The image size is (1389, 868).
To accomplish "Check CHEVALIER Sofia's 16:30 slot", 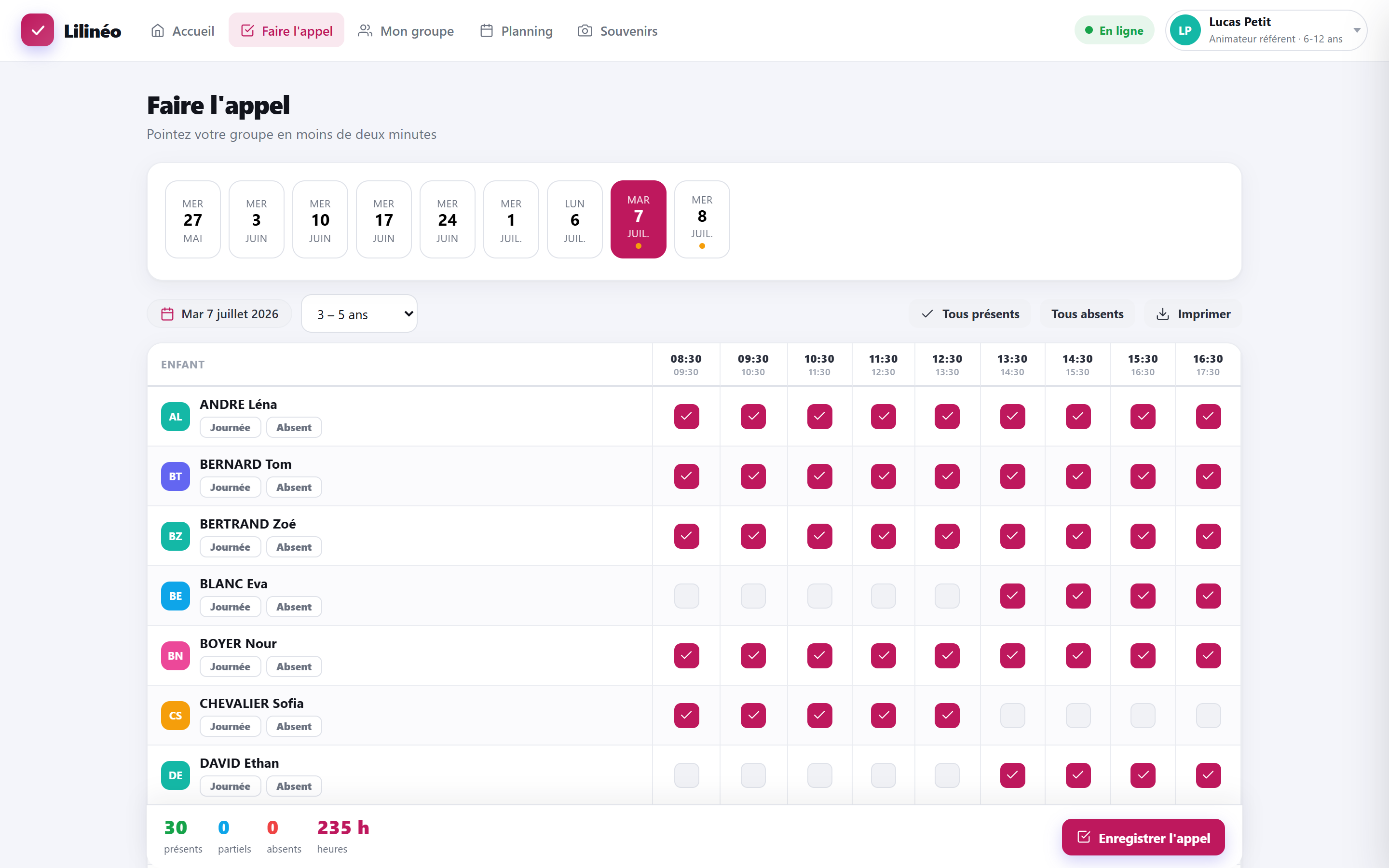I will click(1208, 715).
